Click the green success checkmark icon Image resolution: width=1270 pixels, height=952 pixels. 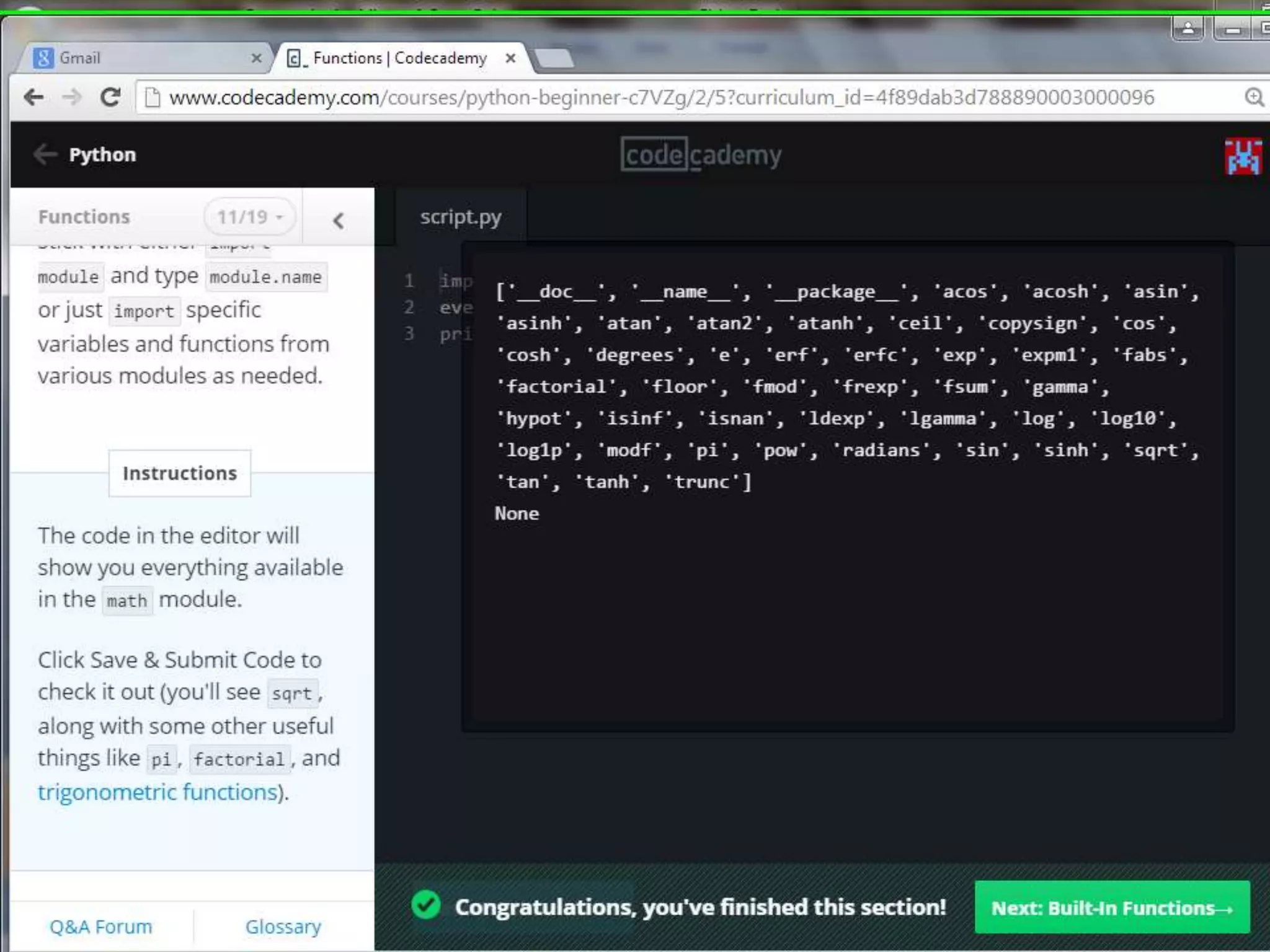(x=426, y=906)
